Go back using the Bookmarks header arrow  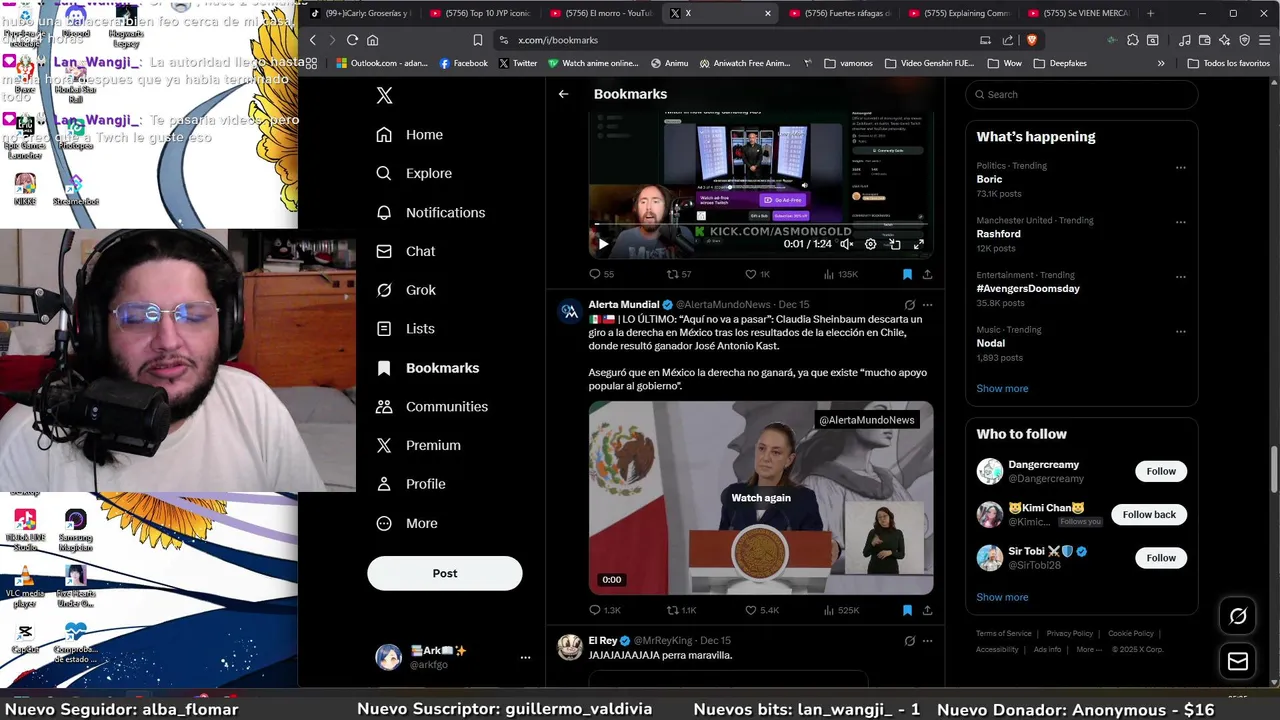(x=564, y=94)
